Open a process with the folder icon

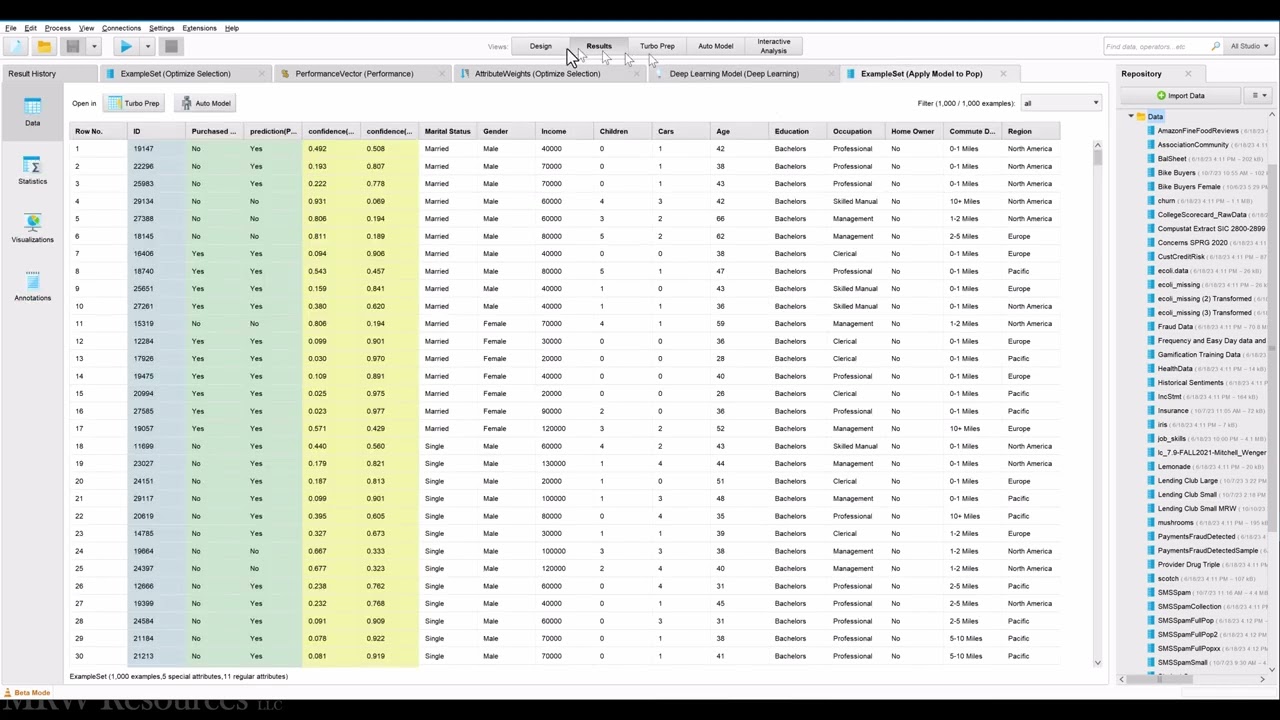point(44,46)
